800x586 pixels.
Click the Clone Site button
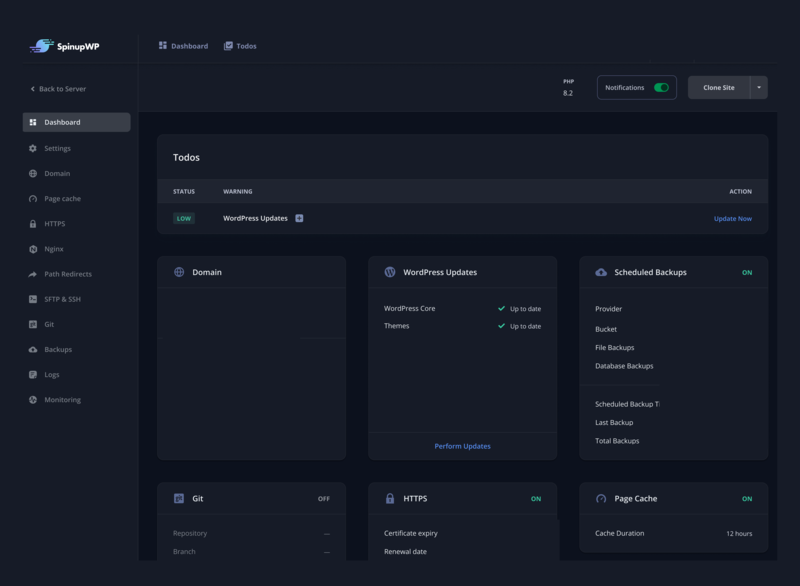719,88
